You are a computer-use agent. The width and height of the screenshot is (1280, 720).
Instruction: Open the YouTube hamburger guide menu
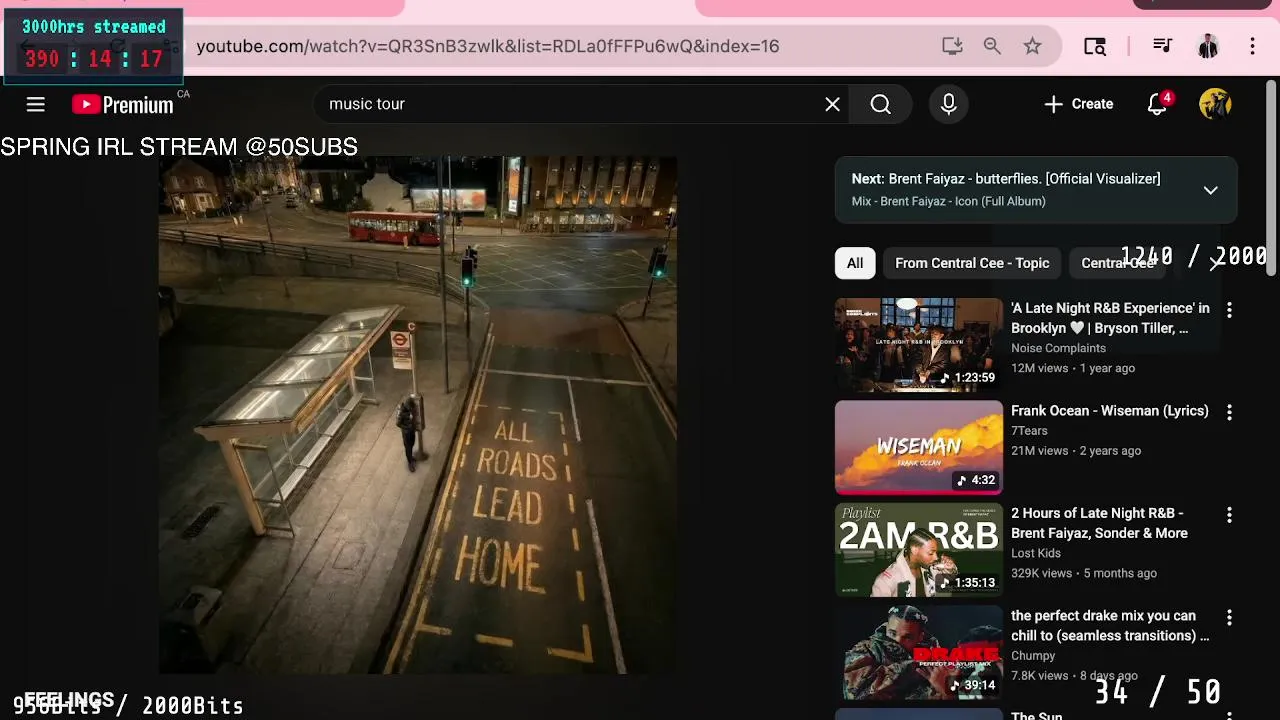point(36,104)
